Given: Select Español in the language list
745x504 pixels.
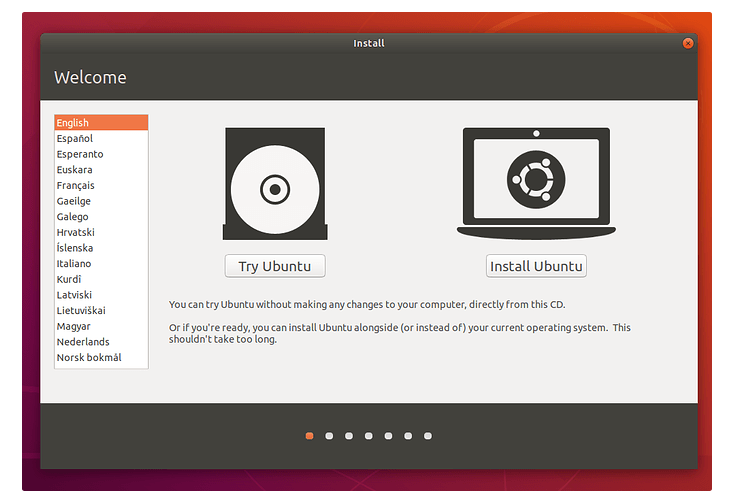Looking at the screenshot, I should click(101, 138).
